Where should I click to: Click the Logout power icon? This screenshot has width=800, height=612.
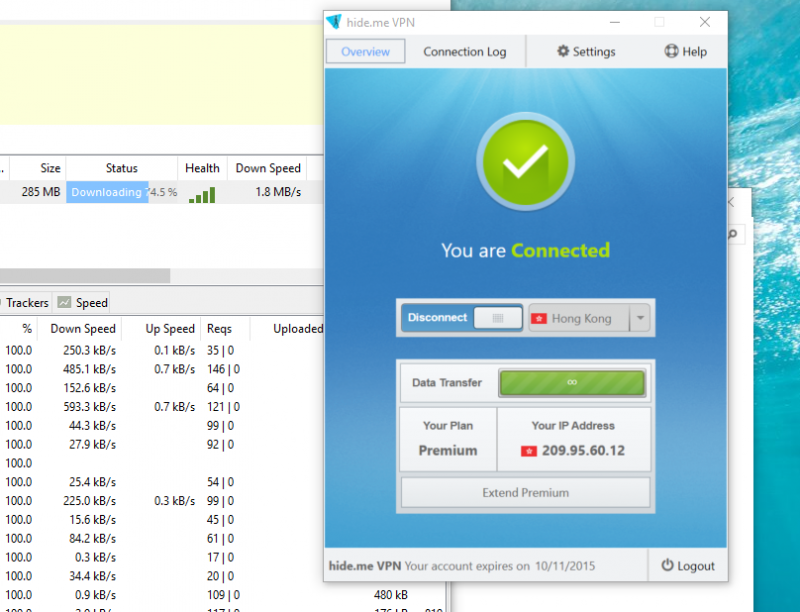pyautogui.click(x=667, y=565)
